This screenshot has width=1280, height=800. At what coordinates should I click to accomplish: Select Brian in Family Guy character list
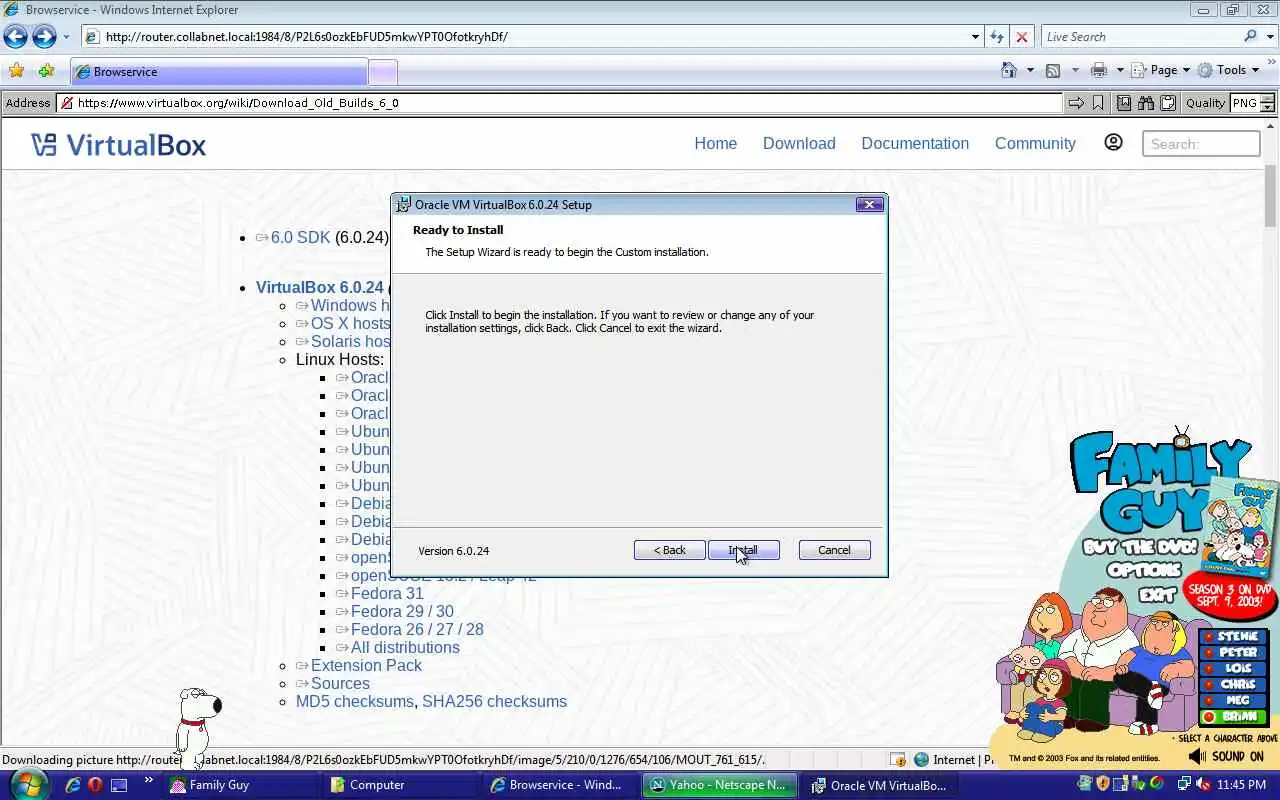click(1235, 716)
